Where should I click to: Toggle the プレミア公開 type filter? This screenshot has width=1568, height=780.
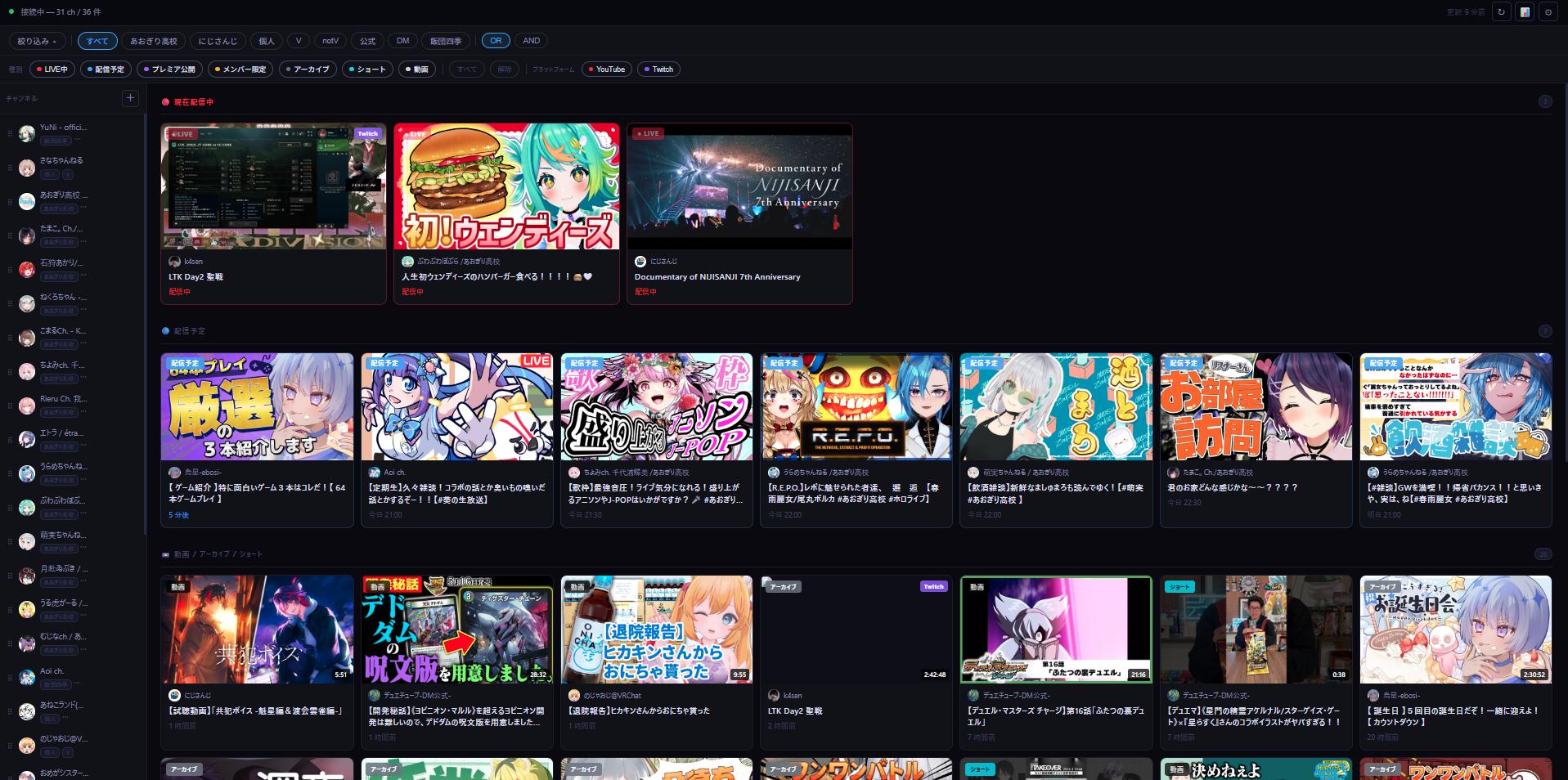[x=169, y=69]
